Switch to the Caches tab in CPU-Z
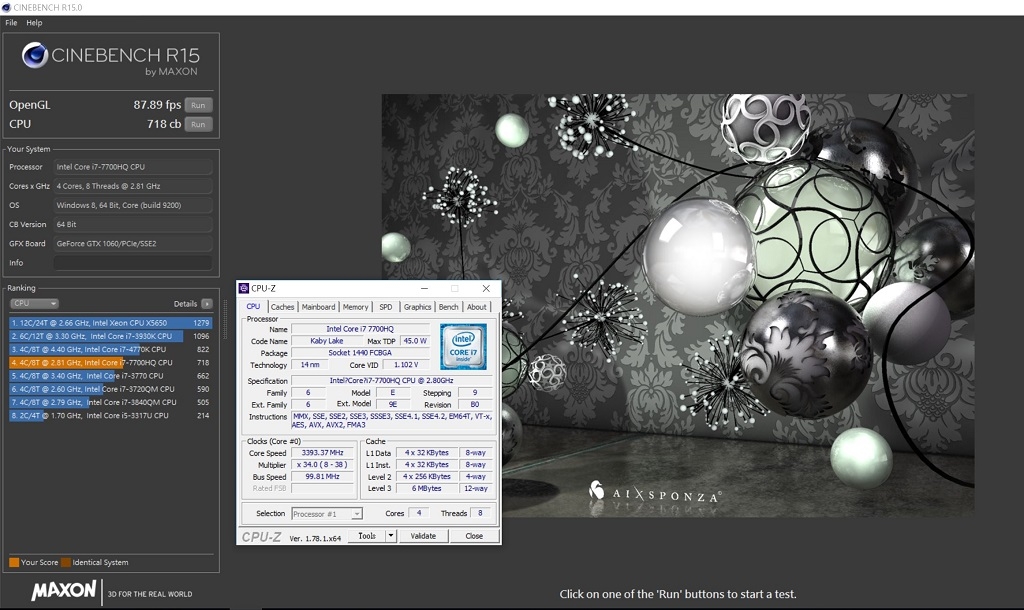 click(282, 307)
